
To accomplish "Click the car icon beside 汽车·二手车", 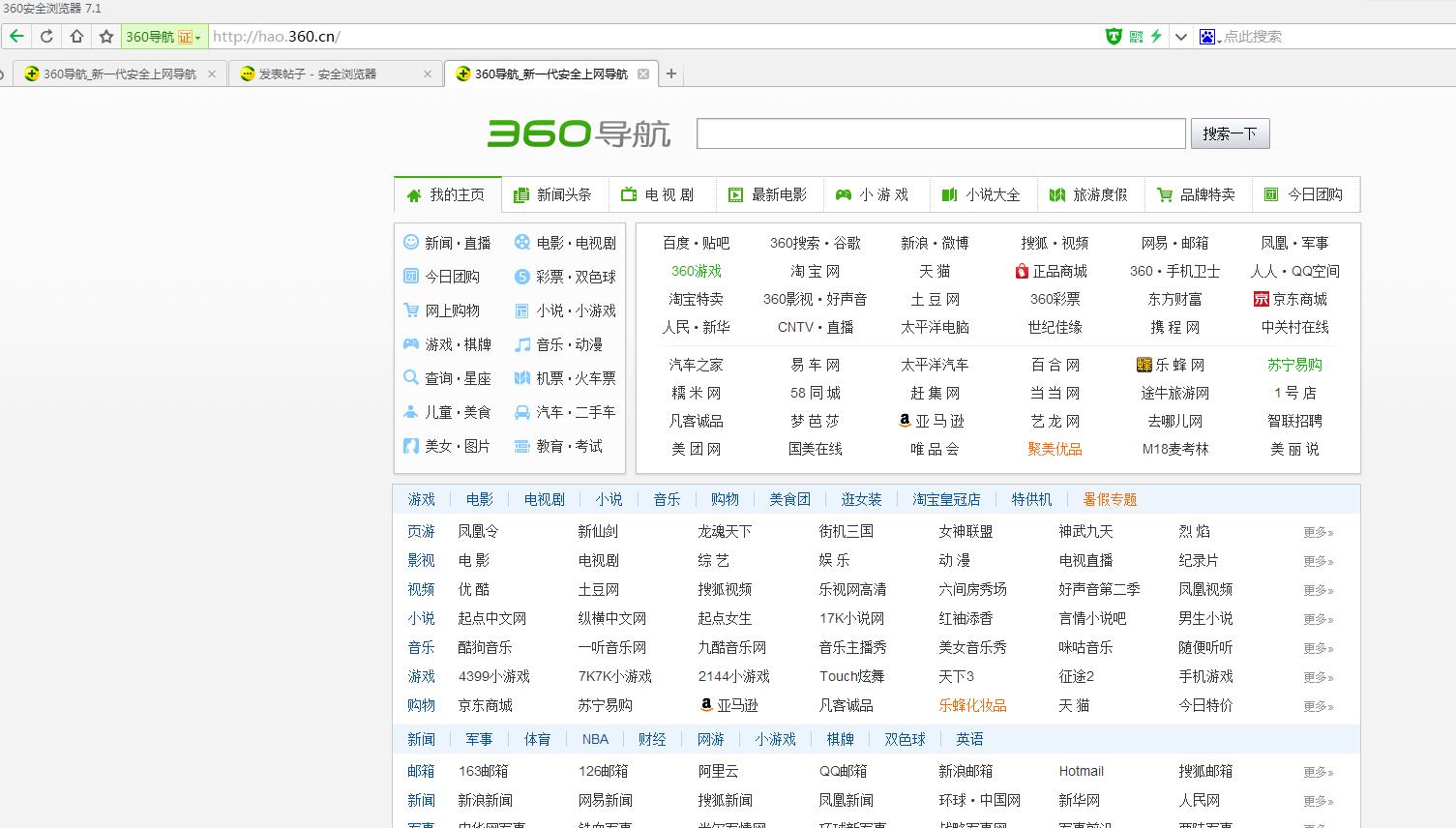I will (x=522, y=412).
